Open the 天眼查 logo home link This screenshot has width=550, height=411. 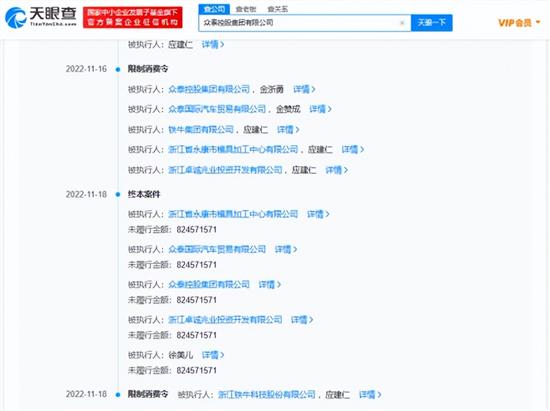(x=41, y=17)
